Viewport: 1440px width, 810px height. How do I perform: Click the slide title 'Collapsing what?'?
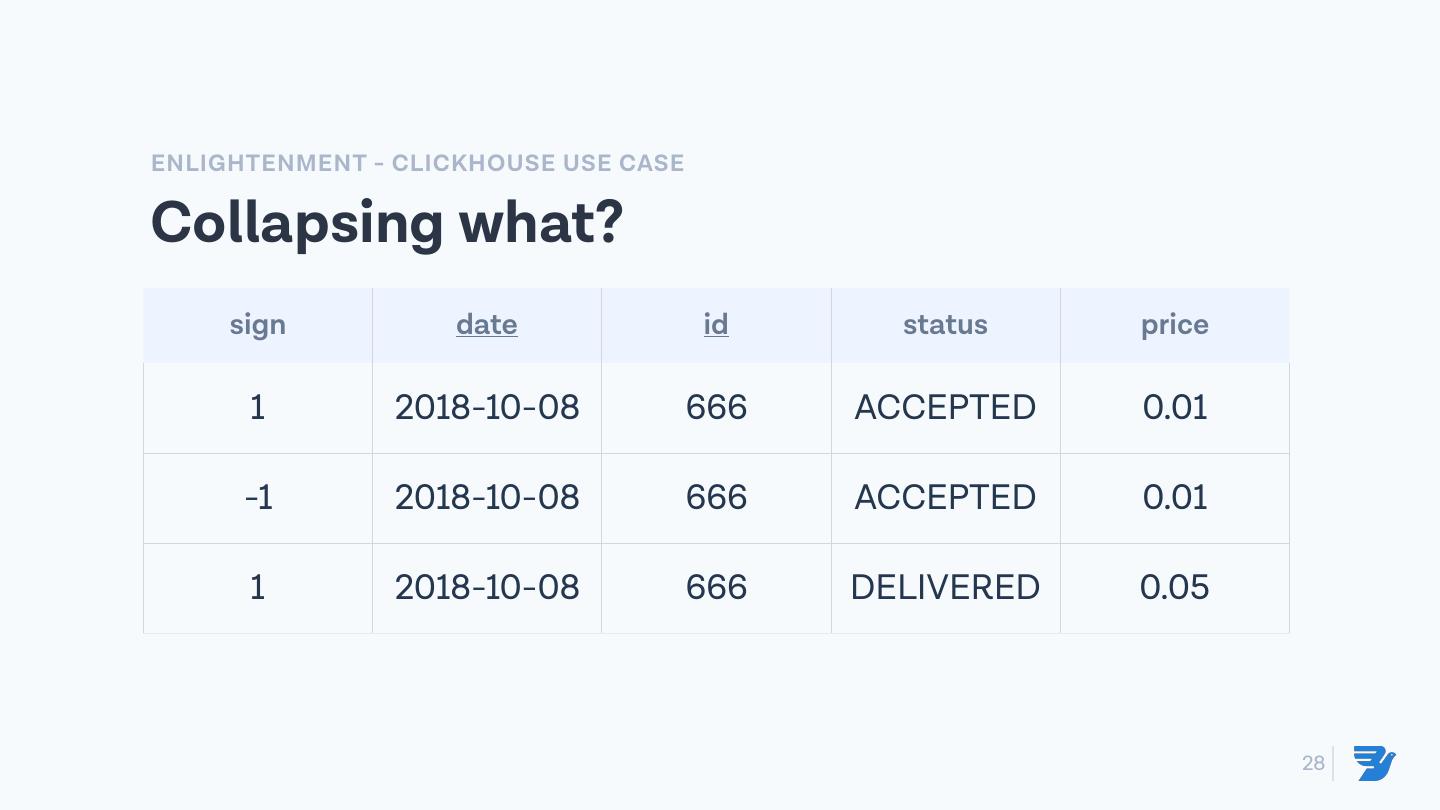click(x=387, y=222)
